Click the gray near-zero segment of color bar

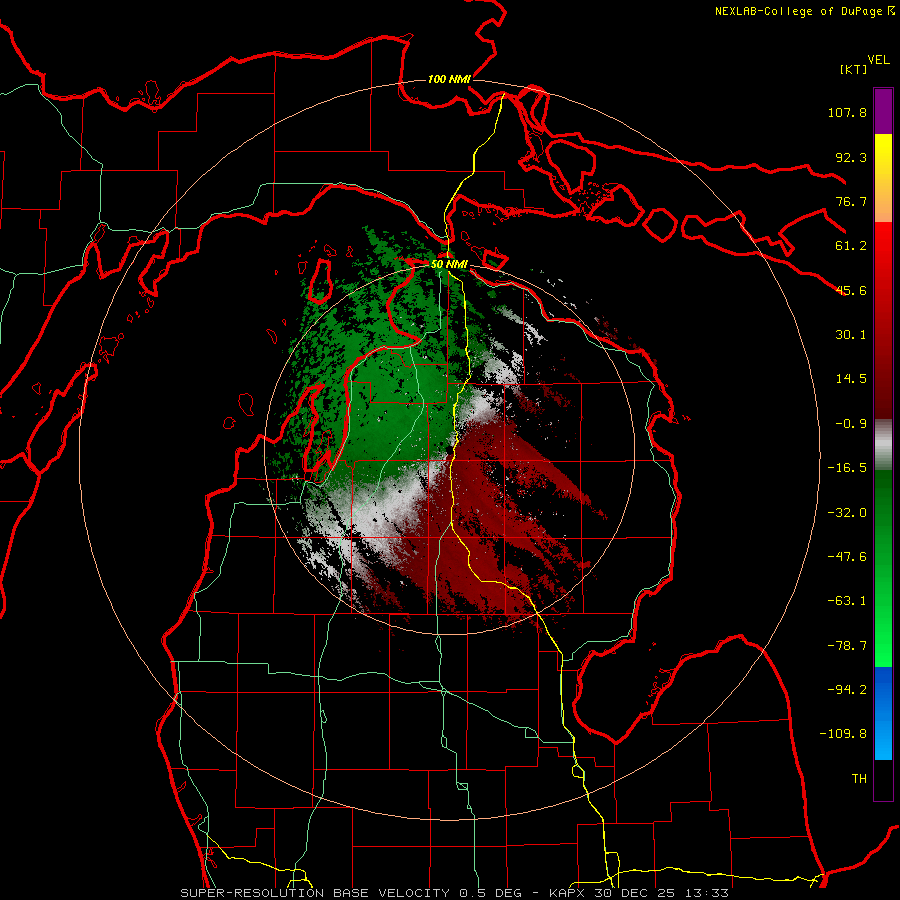coord(883,445)
